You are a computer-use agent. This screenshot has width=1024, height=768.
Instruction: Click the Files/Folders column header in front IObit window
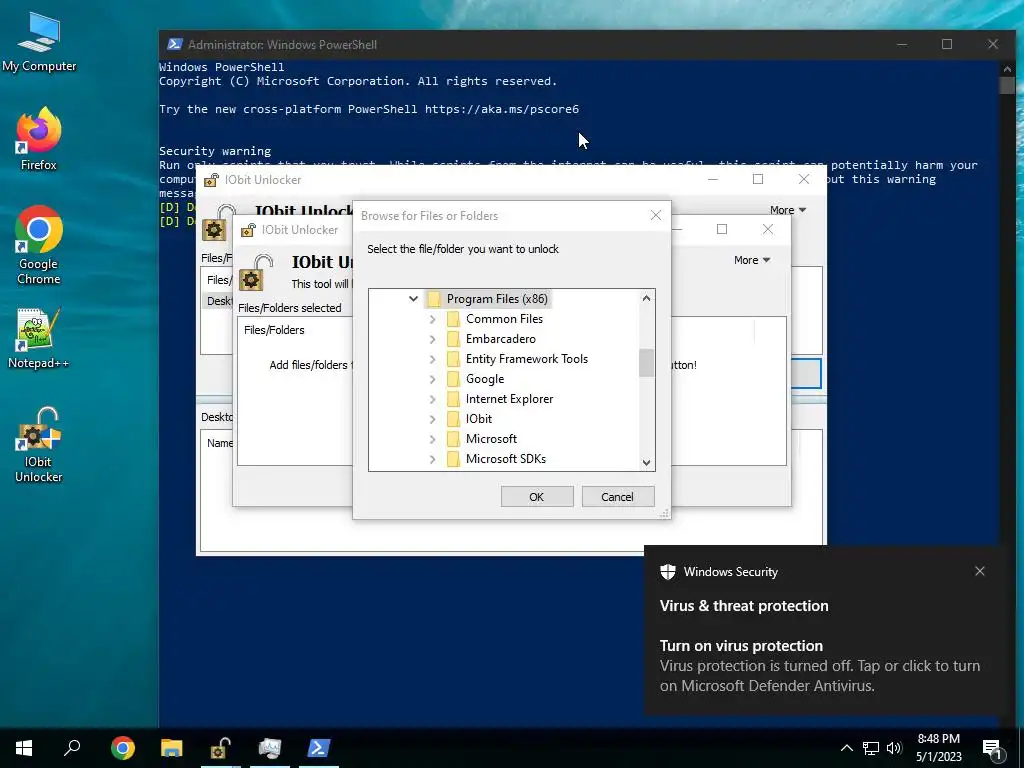click(x=274, y=330)
